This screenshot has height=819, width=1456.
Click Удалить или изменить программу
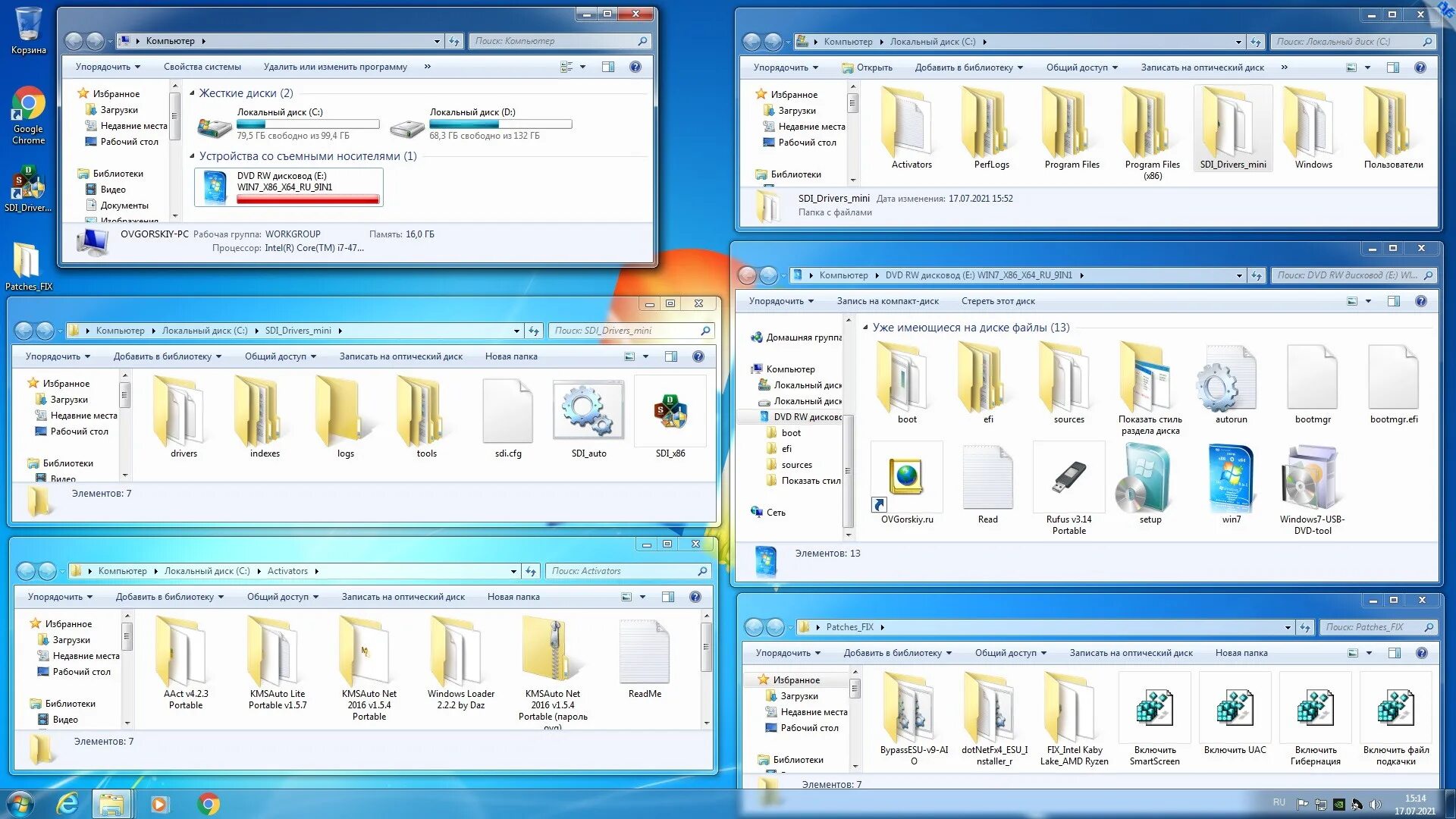[x=335, y=67]
